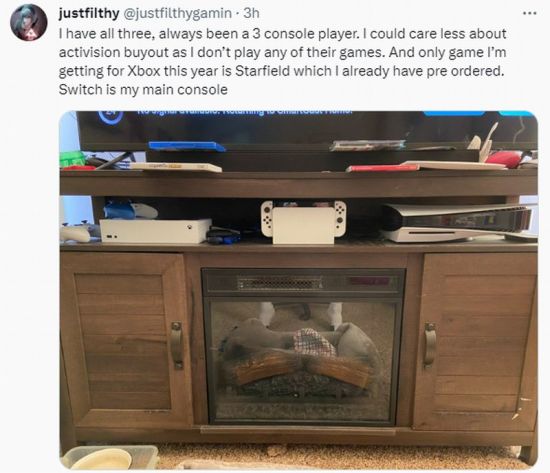
Task: Click the TV's no signal message banner
Action: click(244, 112)
